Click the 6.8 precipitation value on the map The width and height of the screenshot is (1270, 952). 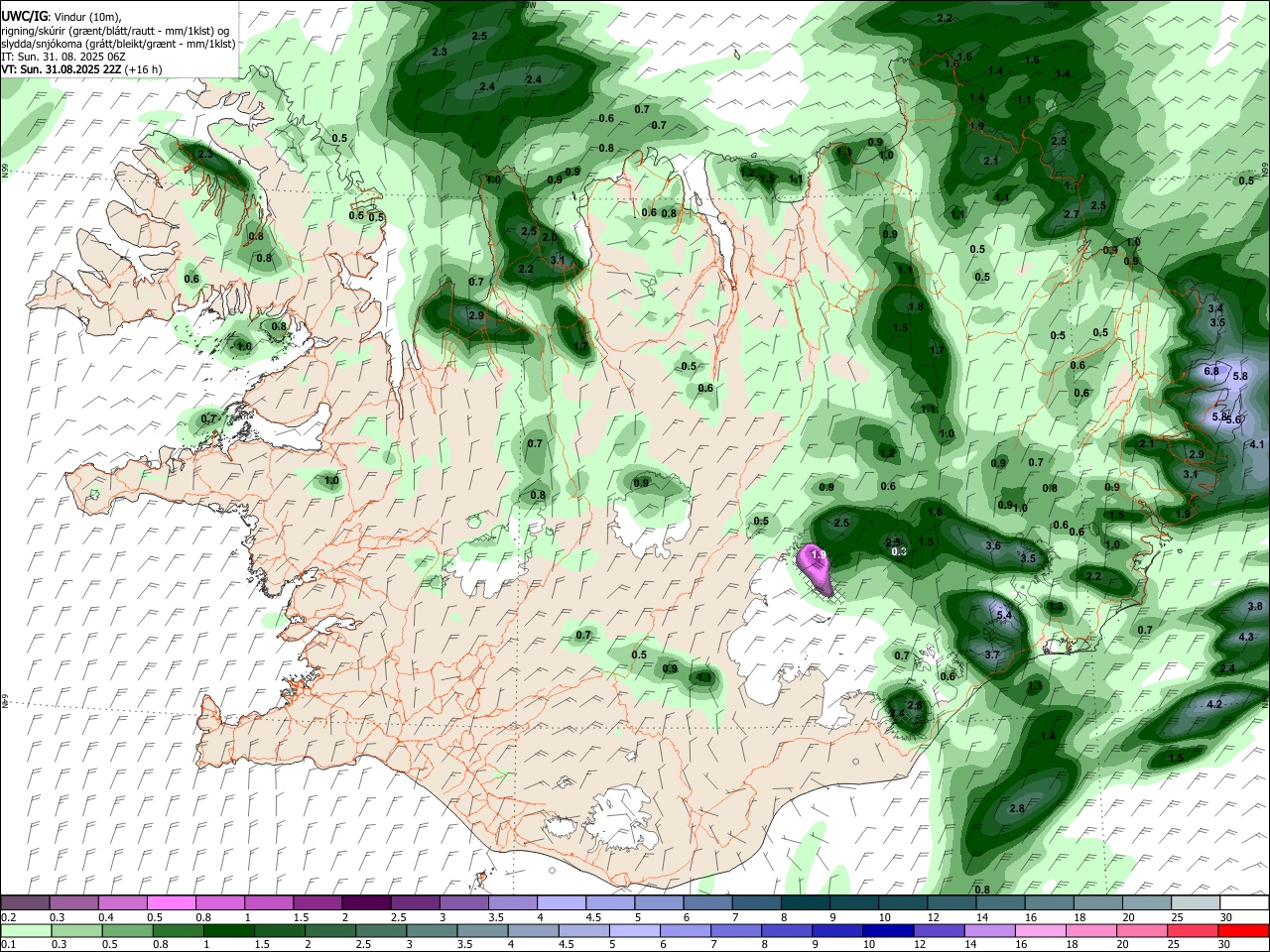tap(1210, 371)
